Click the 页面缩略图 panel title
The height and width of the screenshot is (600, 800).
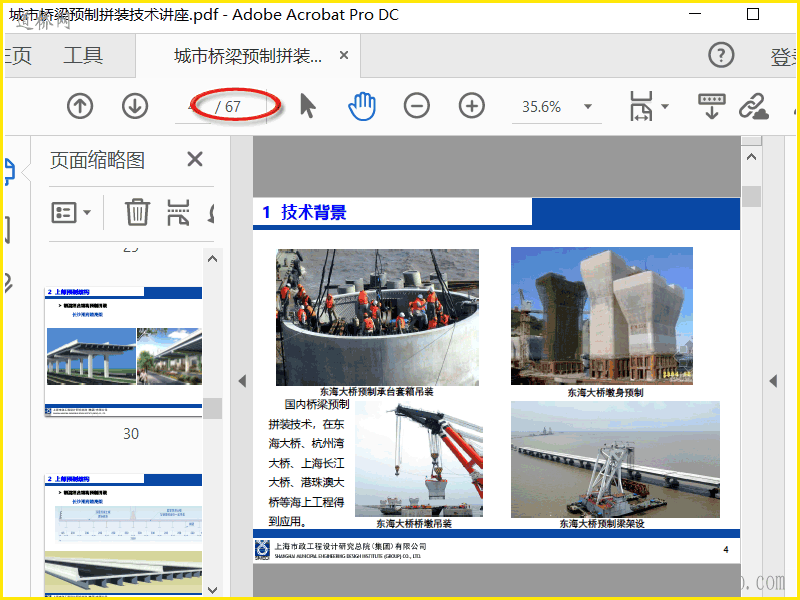pyautogui.click(x=97, y=160)
